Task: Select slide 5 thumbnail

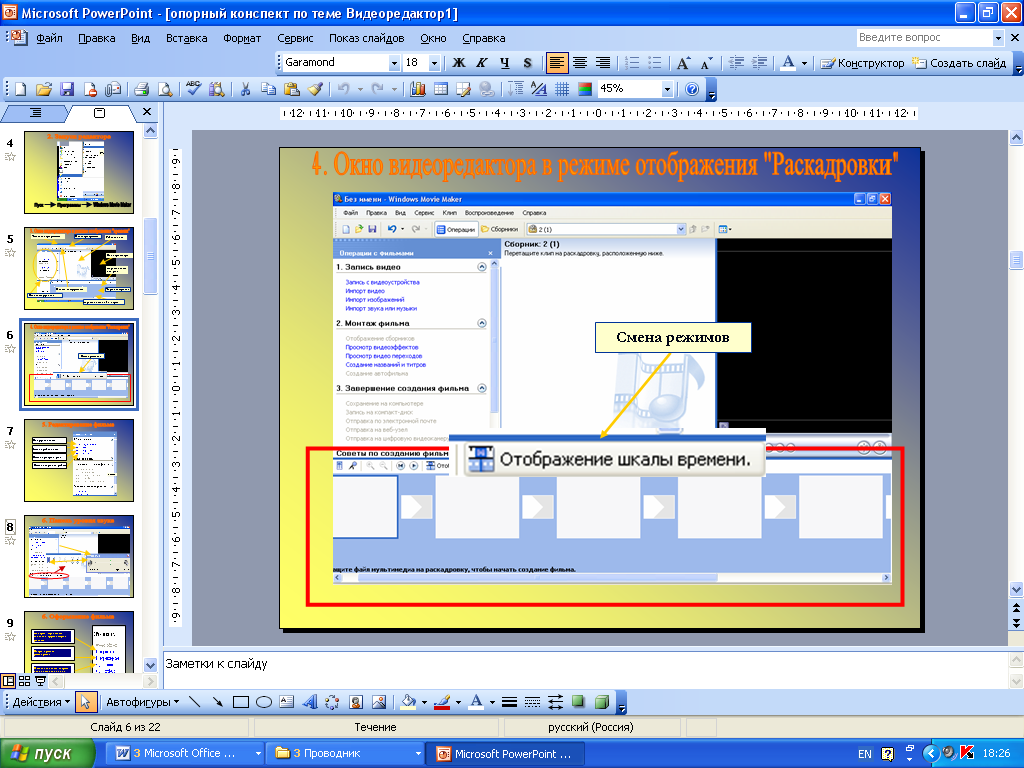Action: click(79, 268)
